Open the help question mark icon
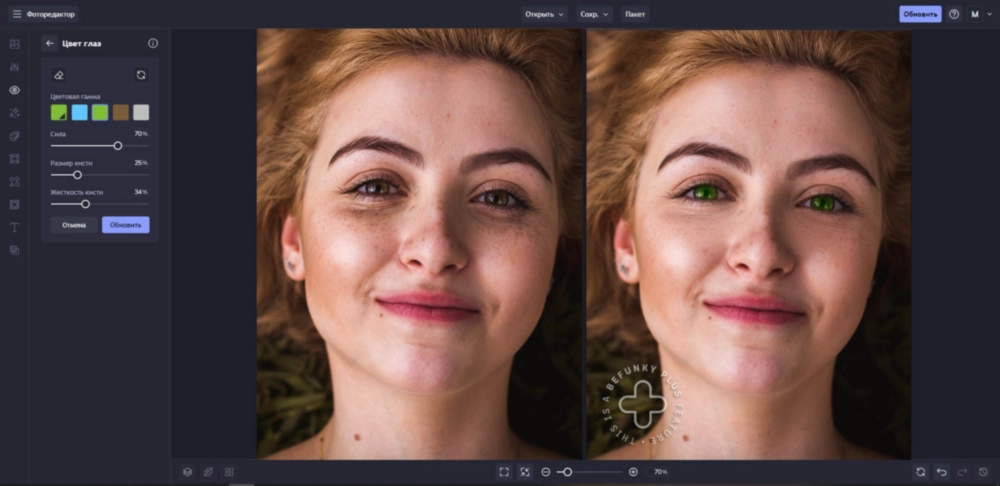The height and width of the screenshot is (486, 1000). click(953, 14)
